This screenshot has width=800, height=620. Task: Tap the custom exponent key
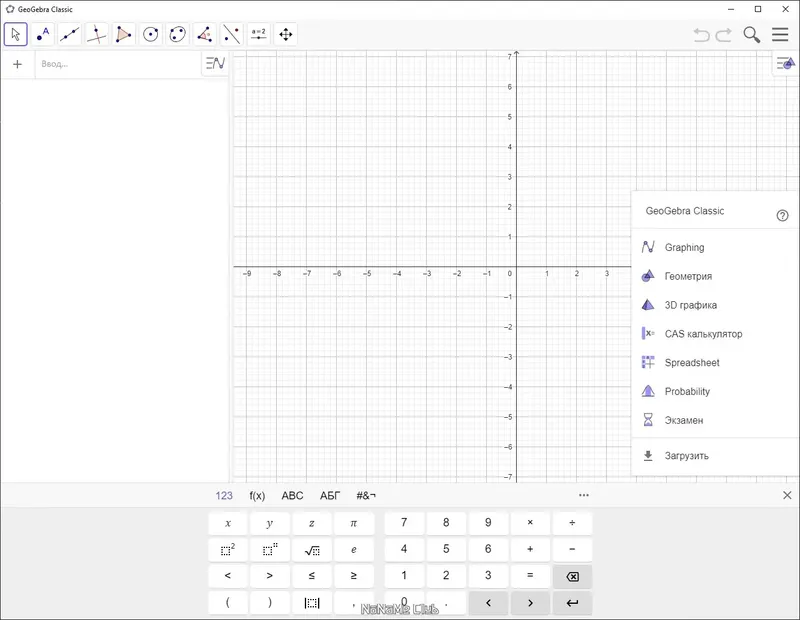tap(269, 550)
